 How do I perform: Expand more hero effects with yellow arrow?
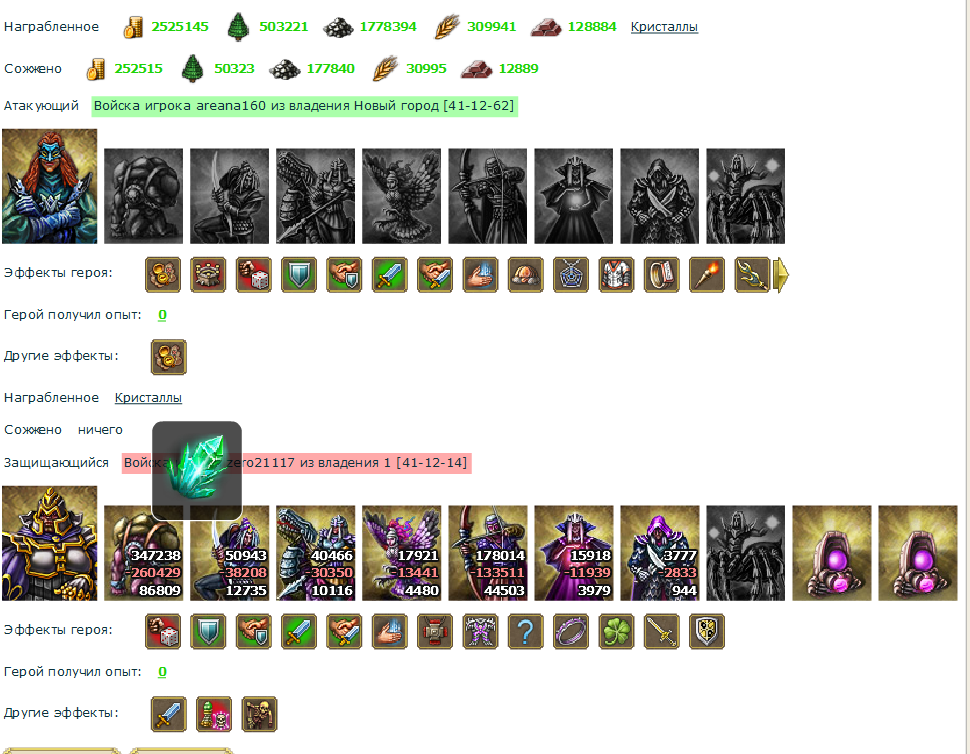coord(781,275)
